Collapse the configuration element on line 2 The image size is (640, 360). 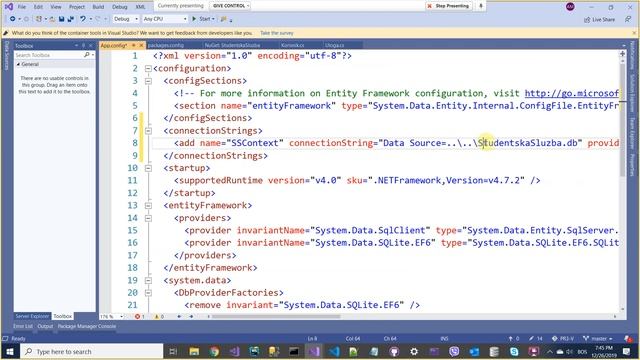tap(148, 69)
